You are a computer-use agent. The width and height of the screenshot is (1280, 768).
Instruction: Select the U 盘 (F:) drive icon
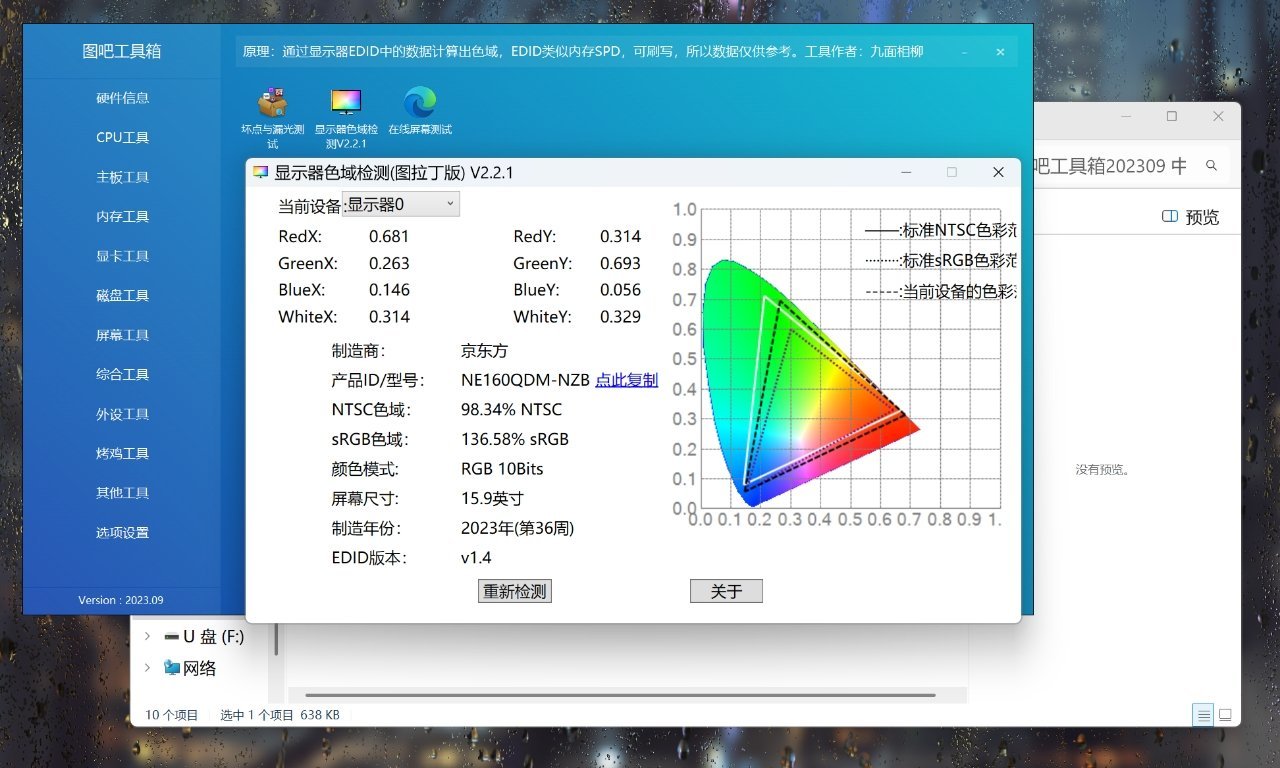(x=171, y=636)
